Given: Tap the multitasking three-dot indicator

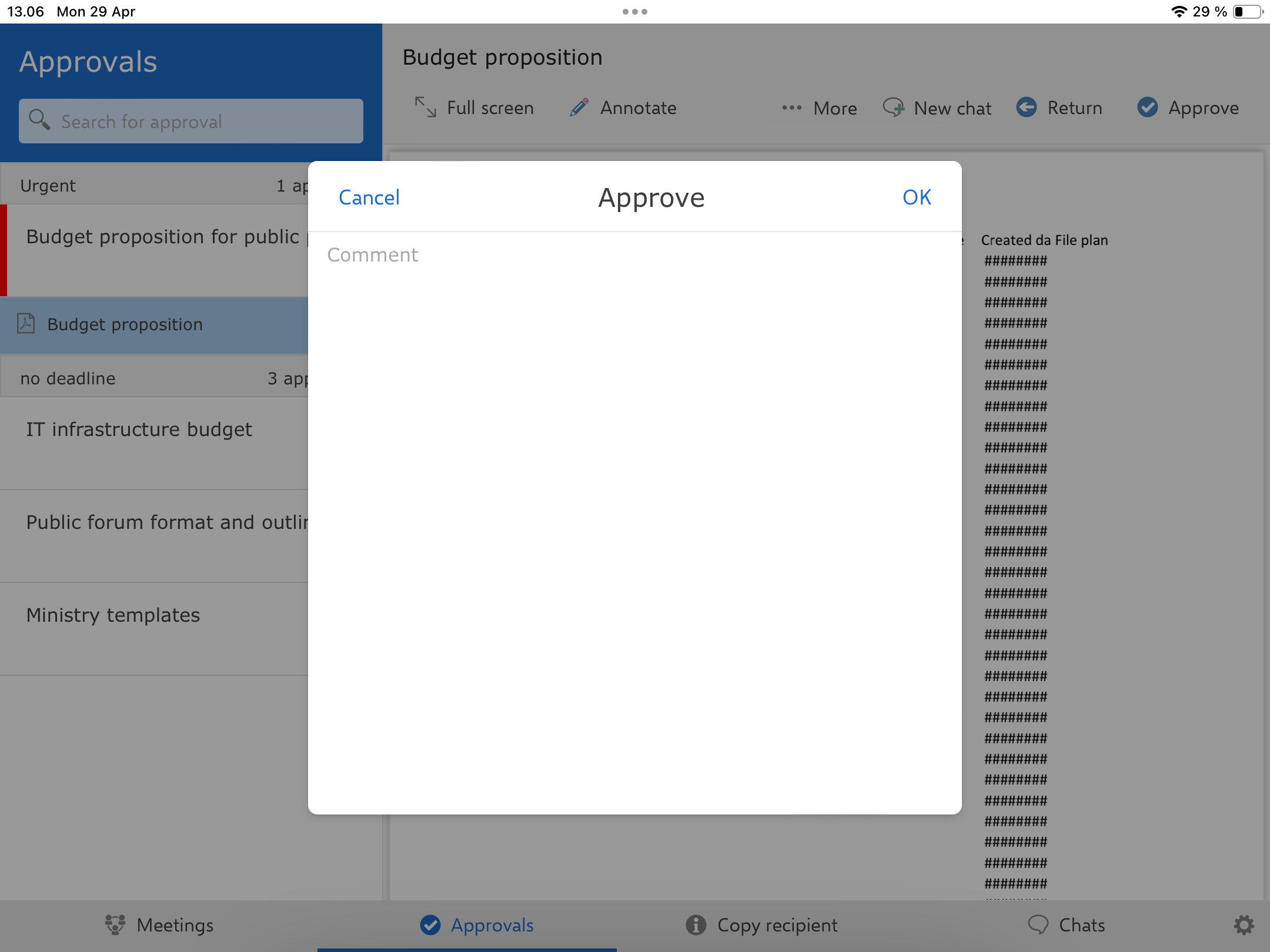Looking at the screenshot, I should pyautogui.click(x=635, y=12).
